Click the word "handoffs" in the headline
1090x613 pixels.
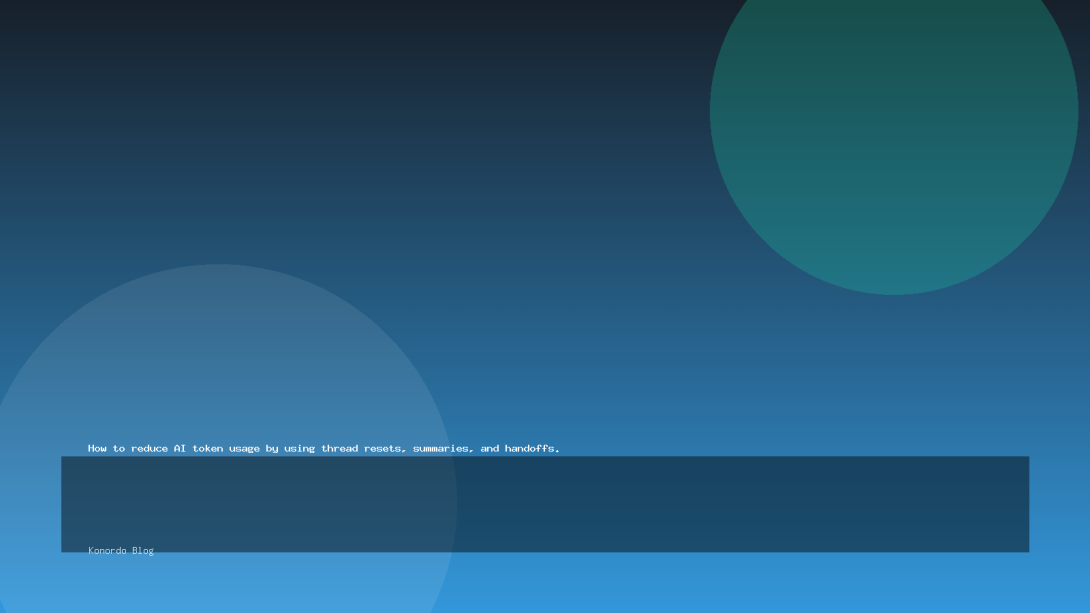532,448
